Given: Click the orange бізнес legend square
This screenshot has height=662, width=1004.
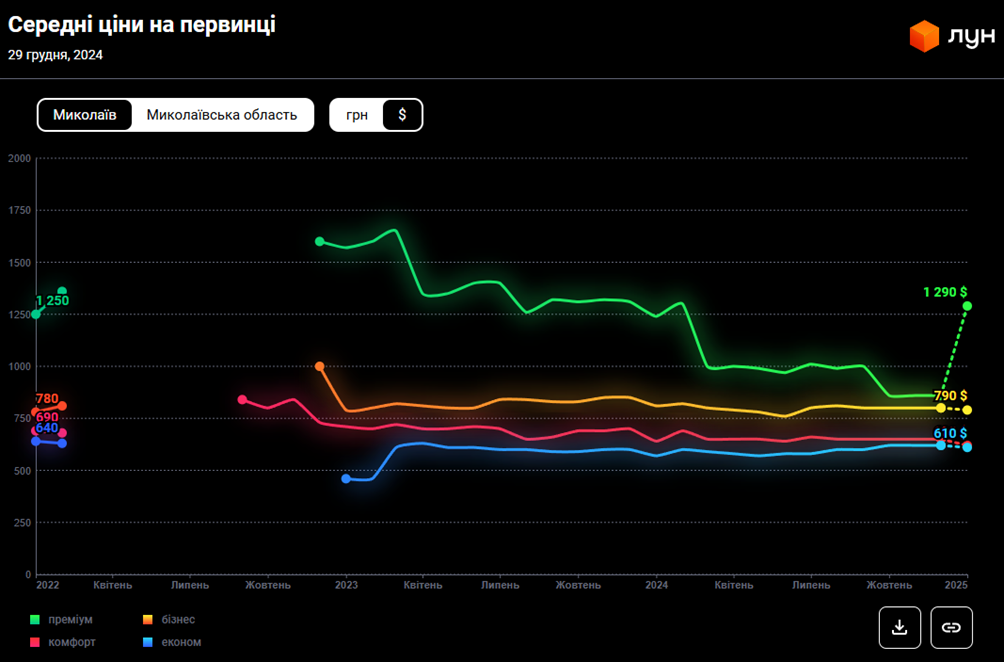Looking at the screenshot, I should tap(147, 620).
